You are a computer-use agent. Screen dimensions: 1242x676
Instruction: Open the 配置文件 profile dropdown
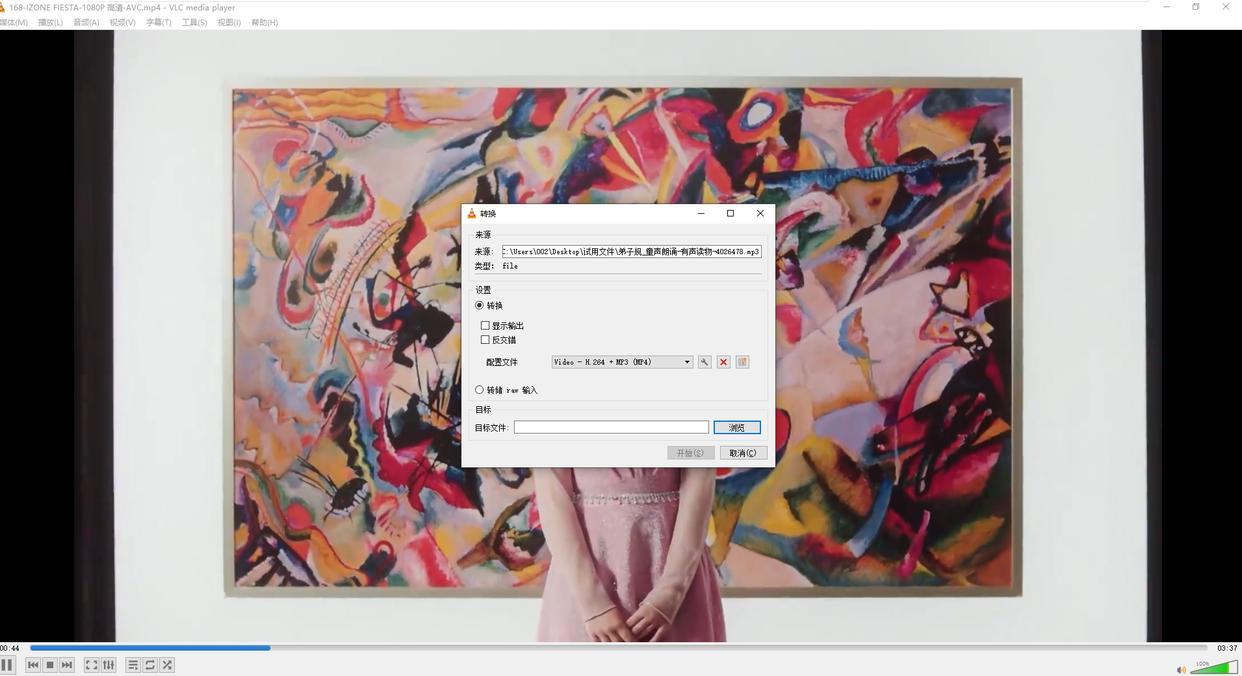[622, 362]
